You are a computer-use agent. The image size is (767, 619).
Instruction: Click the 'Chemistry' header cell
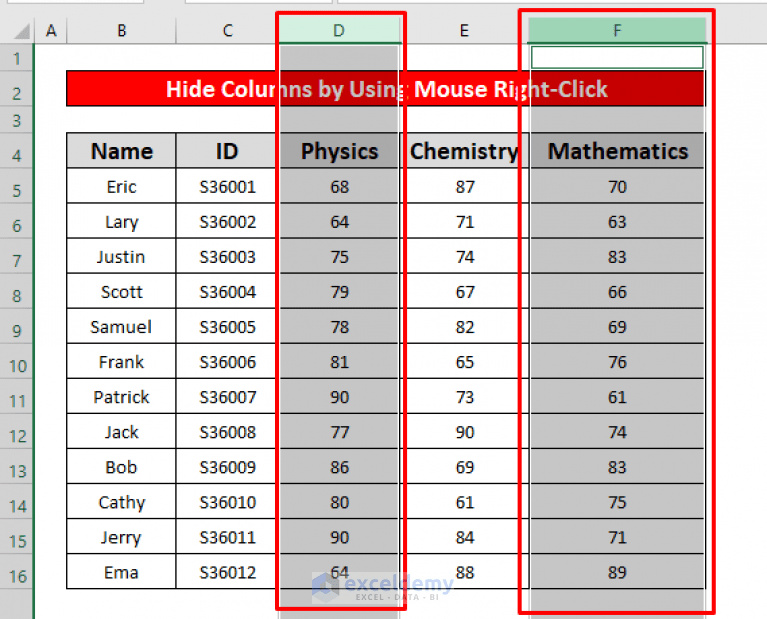pyautogui.click(x=465, y=151)
